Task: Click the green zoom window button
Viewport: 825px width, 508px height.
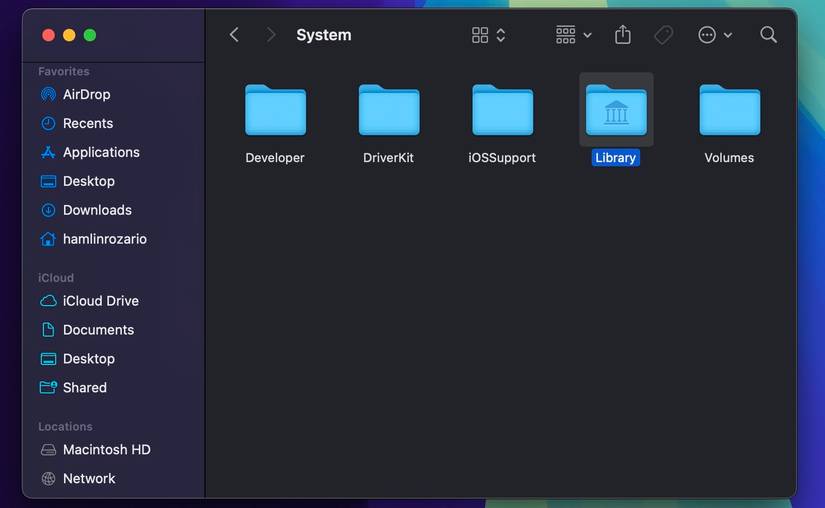Action: coord(90,35)
